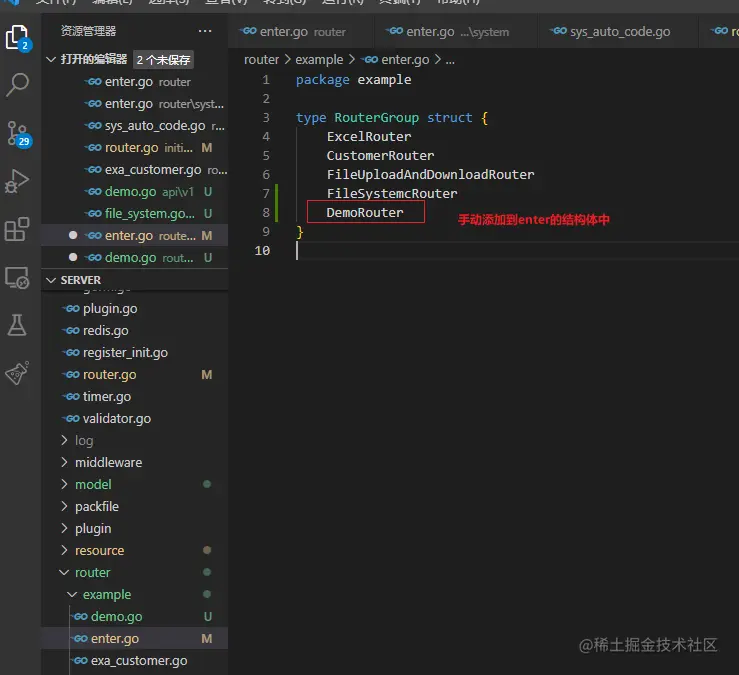Open the Explorer view in activity bar
739x675 pixels.
[x=18, y=37]
